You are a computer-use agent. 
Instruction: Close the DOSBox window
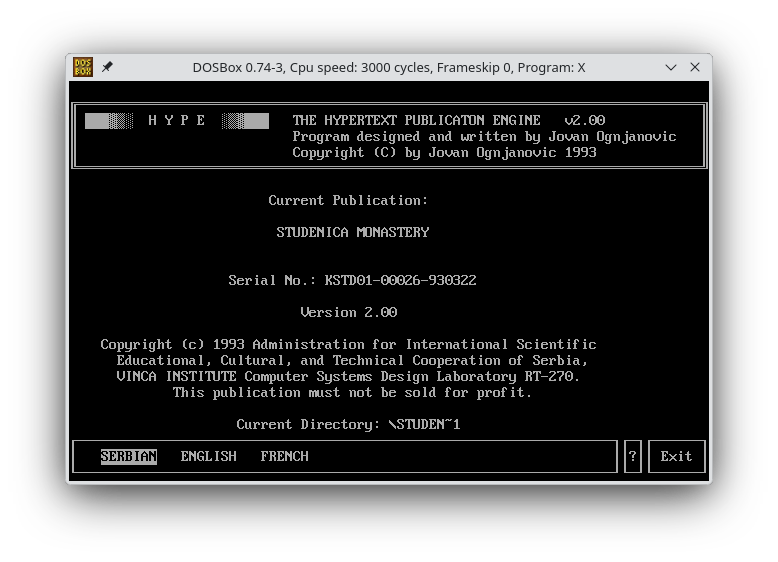point(695,67)
